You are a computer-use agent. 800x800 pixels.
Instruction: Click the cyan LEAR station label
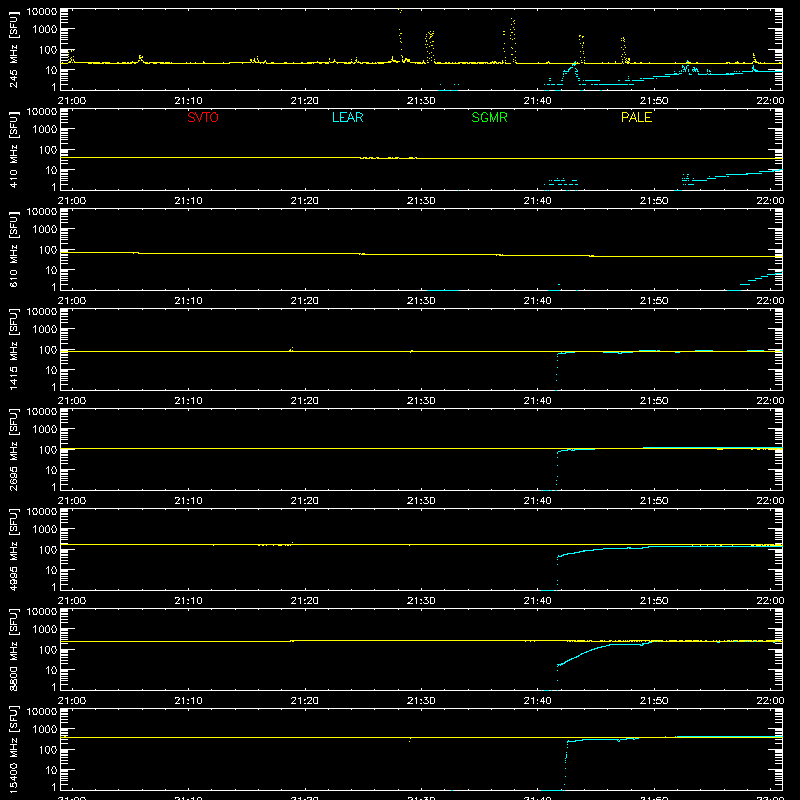347,117
